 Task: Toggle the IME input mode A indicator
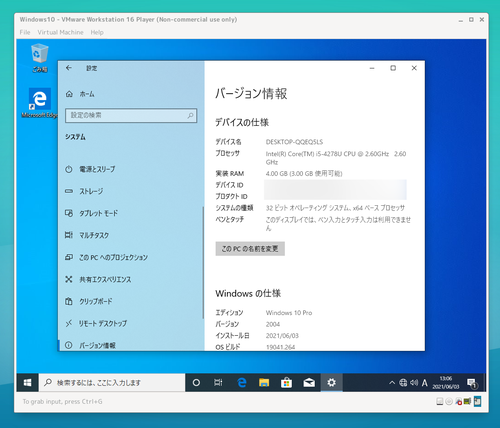point(424,383)
